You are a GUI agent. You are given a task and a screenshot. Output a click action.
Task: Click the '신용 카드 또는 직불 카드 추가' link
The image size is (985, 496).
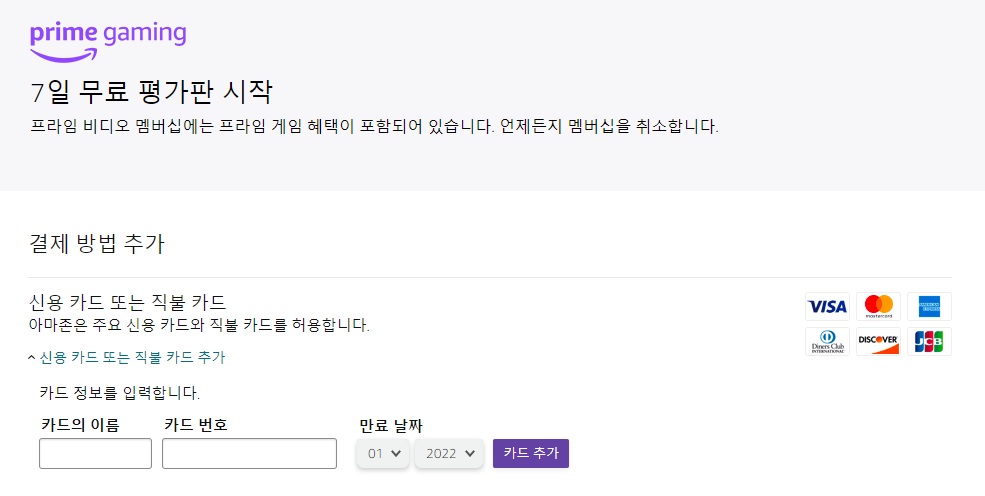tap(132, 357)
